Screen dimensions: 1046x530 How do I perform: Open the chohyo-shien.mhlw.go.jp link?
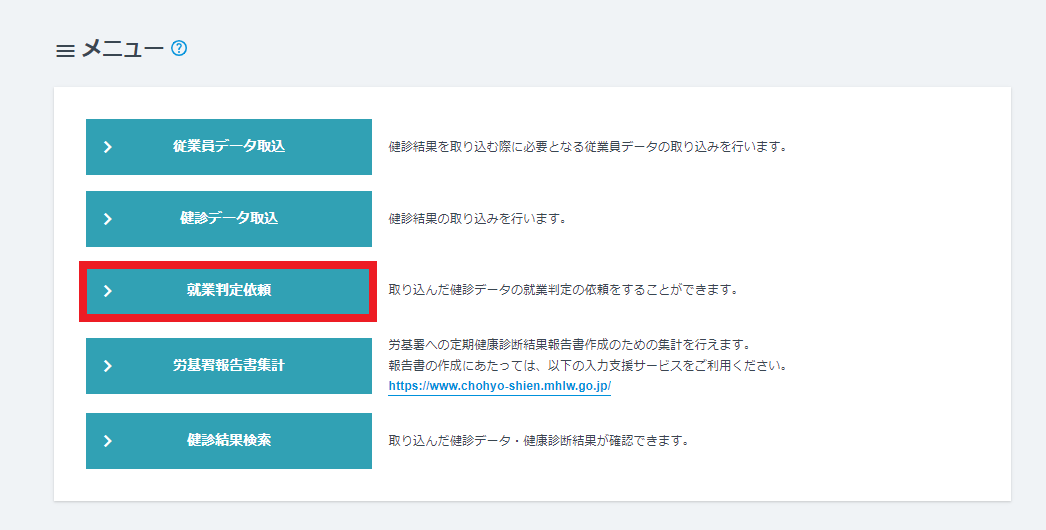click(499, 385)
